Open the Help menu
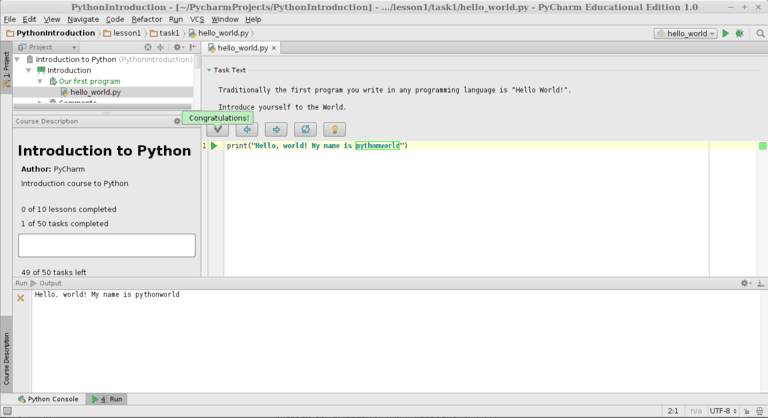 (253, 19)
